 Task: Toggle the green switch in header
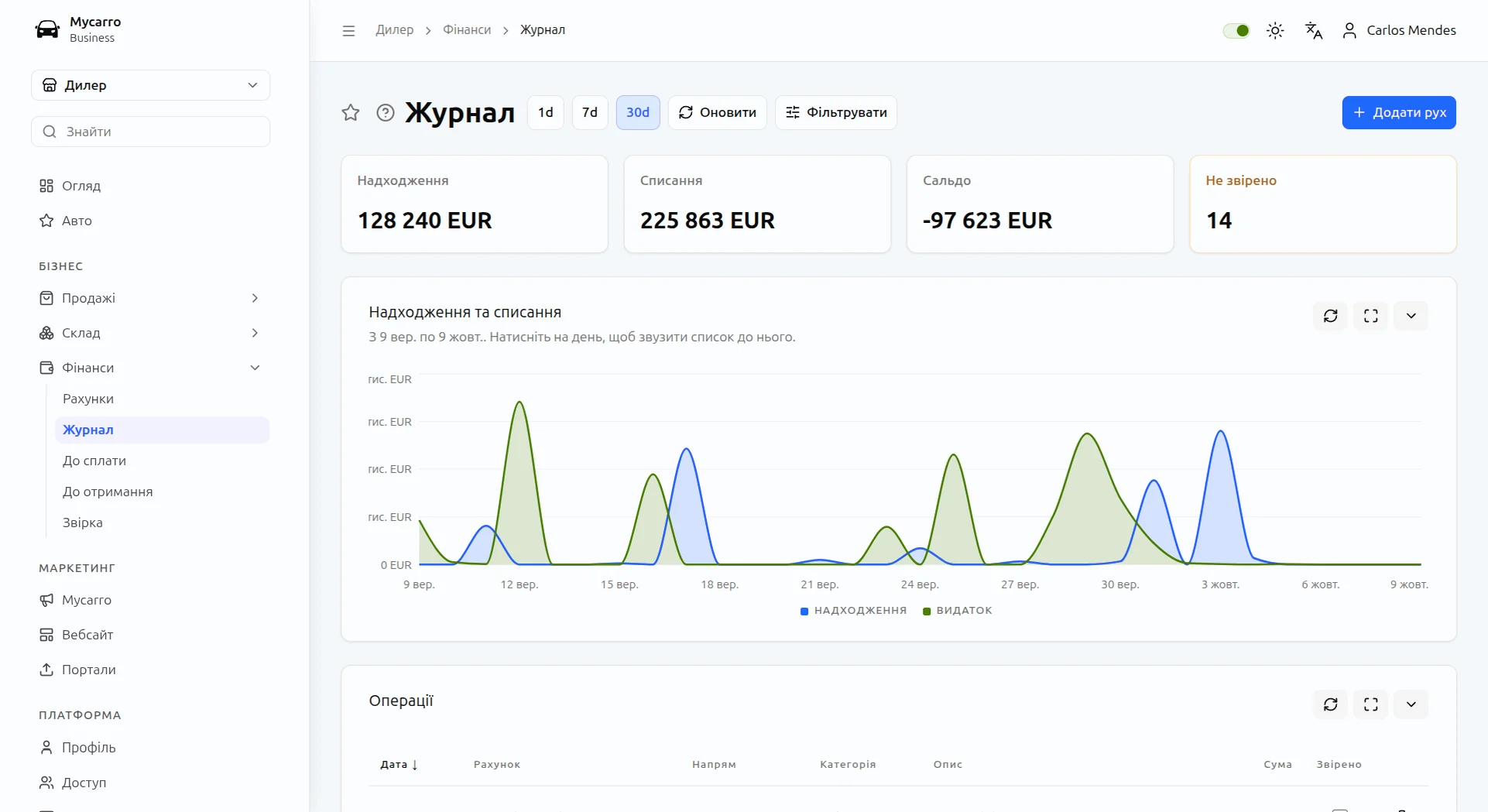coord(1236,31)
